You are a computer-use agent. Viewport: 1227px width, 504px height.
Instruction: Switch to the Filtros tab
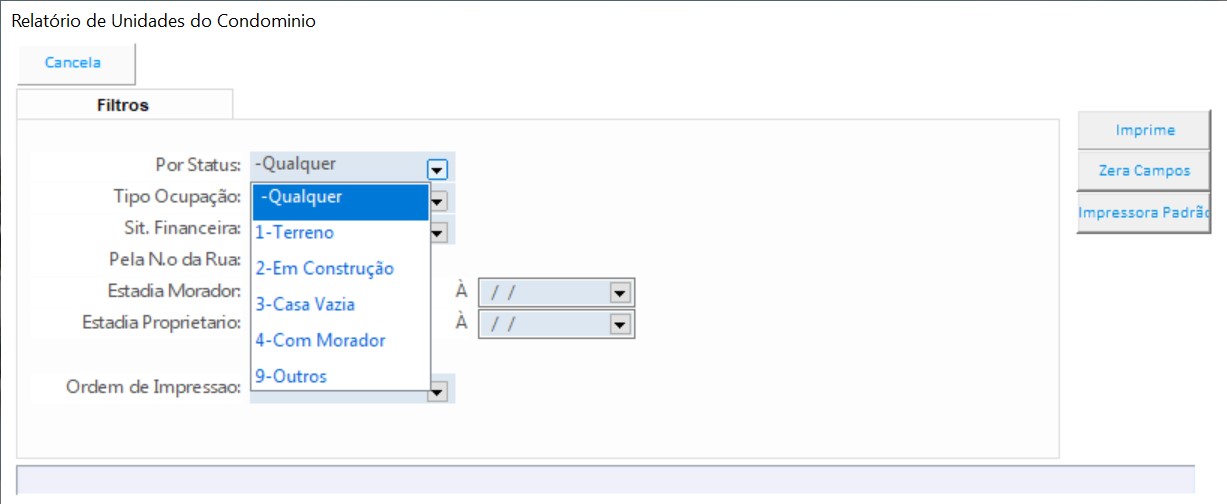[123, 105]
